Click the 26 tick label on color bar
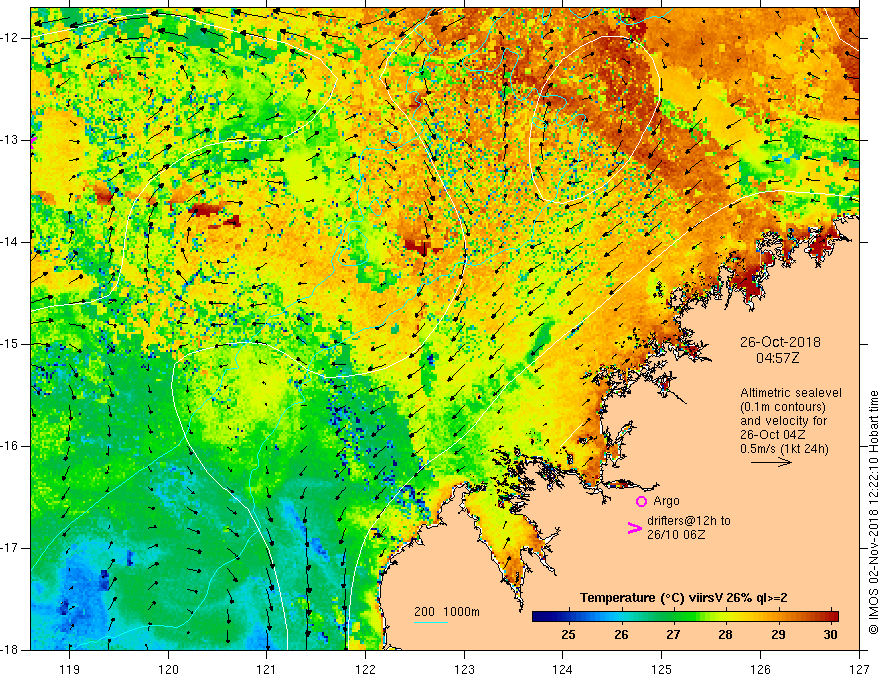Screen dimensions: 880x680 [621, 635]
